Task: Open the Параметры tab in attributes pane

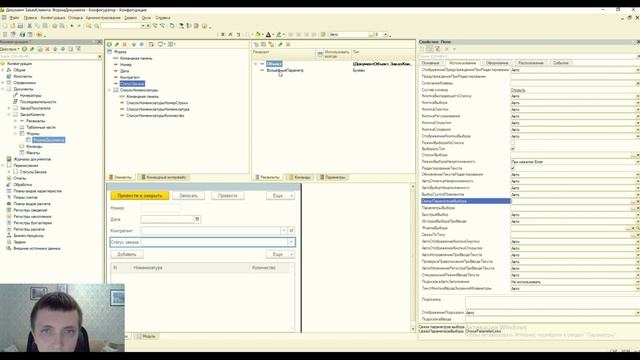Action: pyautogui.click(x=333, y=177)
